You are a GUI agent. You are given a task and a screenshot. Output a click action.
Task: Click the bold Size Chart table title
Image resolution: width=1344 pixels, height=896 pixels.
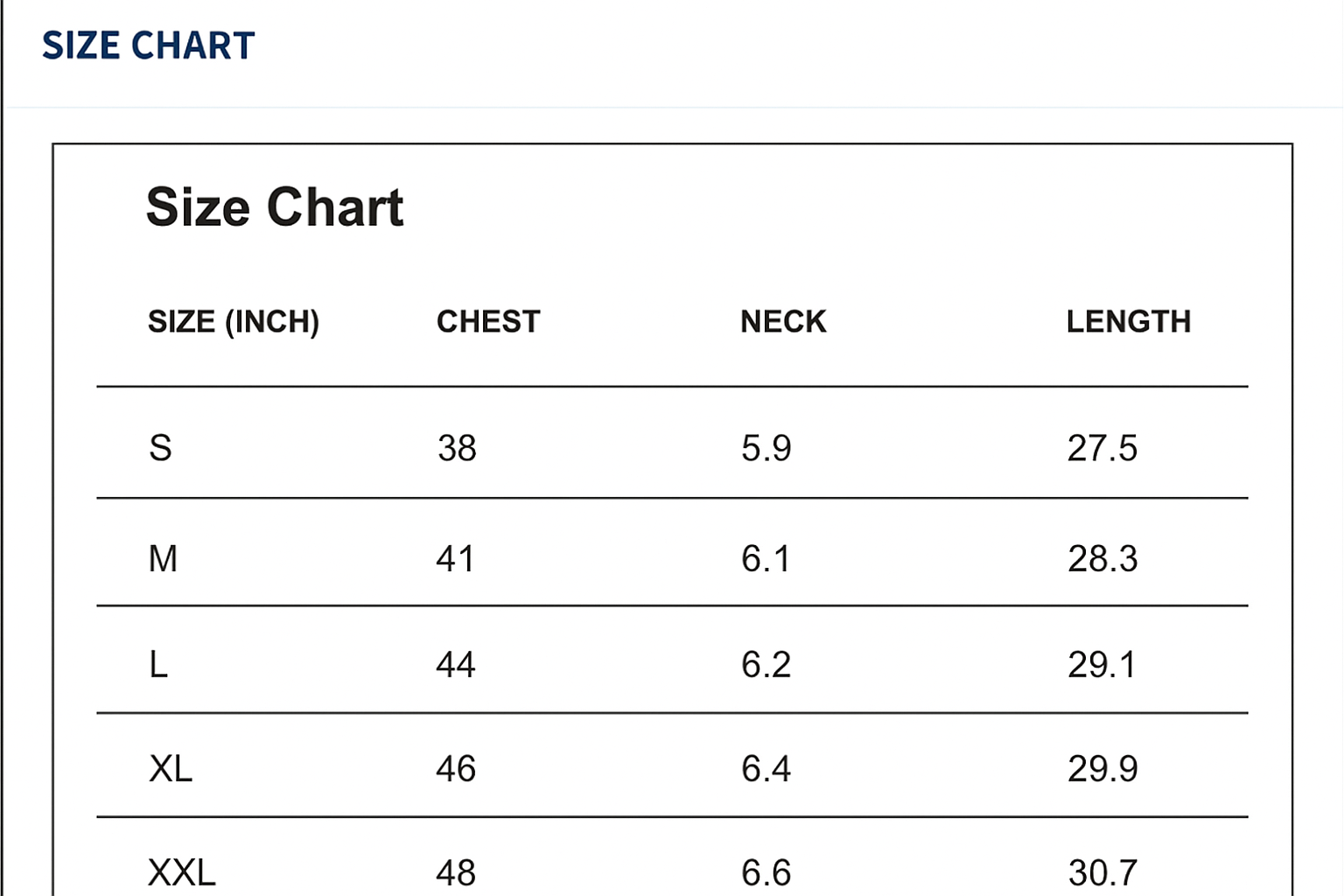(274, 207)
